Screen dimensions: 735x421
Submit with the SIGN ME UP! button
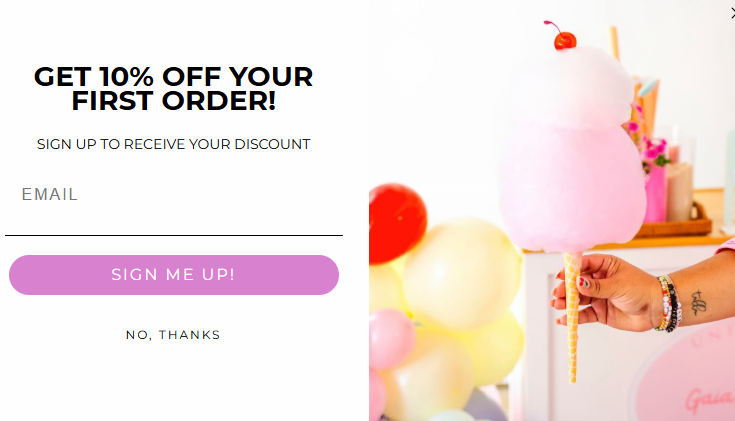[x=174, y=275]
